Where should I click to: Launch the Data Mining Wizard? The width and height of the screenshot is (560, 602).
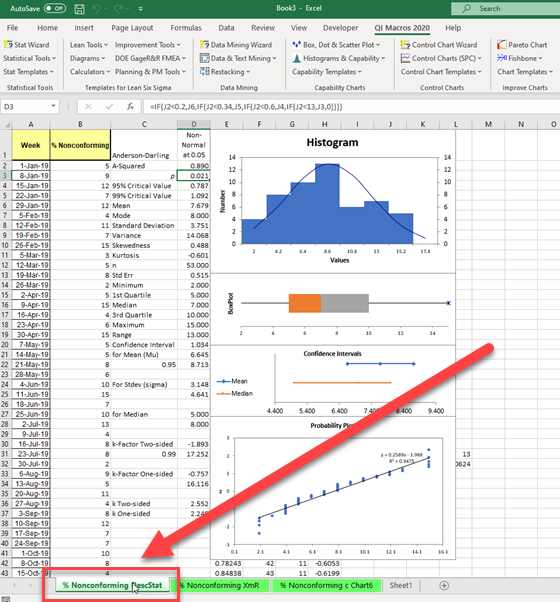236,45
